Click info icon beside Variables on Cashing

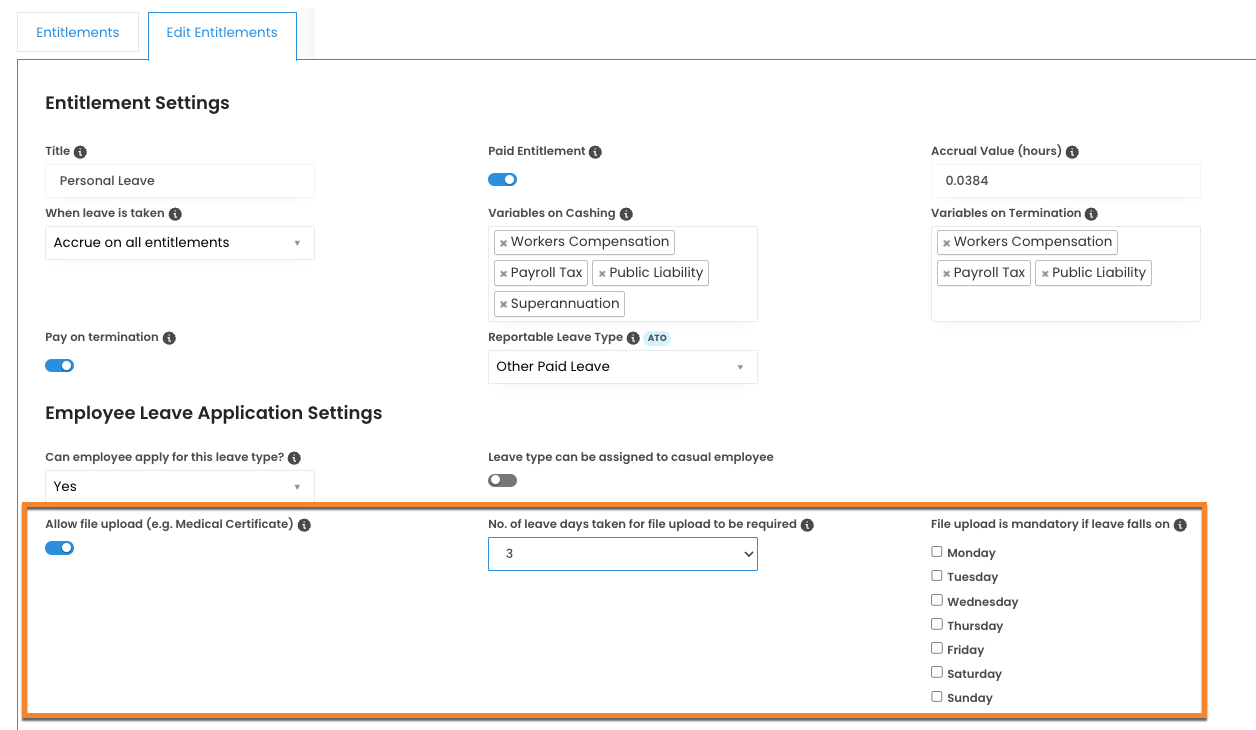626,214
